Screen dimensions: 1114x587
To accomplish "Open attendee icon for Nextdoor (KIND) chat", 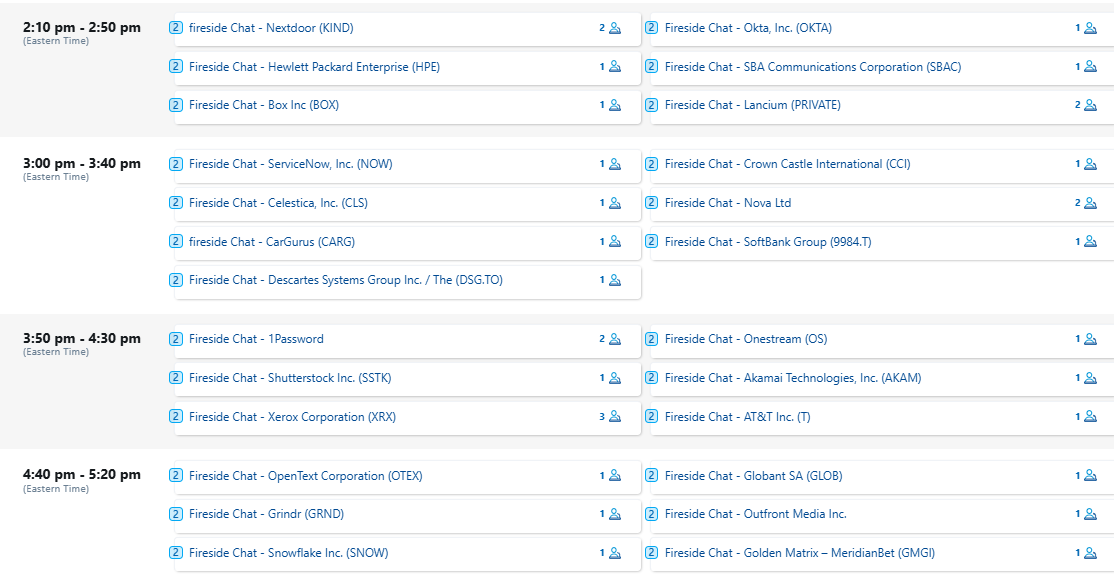I will (x=615, y=28).
